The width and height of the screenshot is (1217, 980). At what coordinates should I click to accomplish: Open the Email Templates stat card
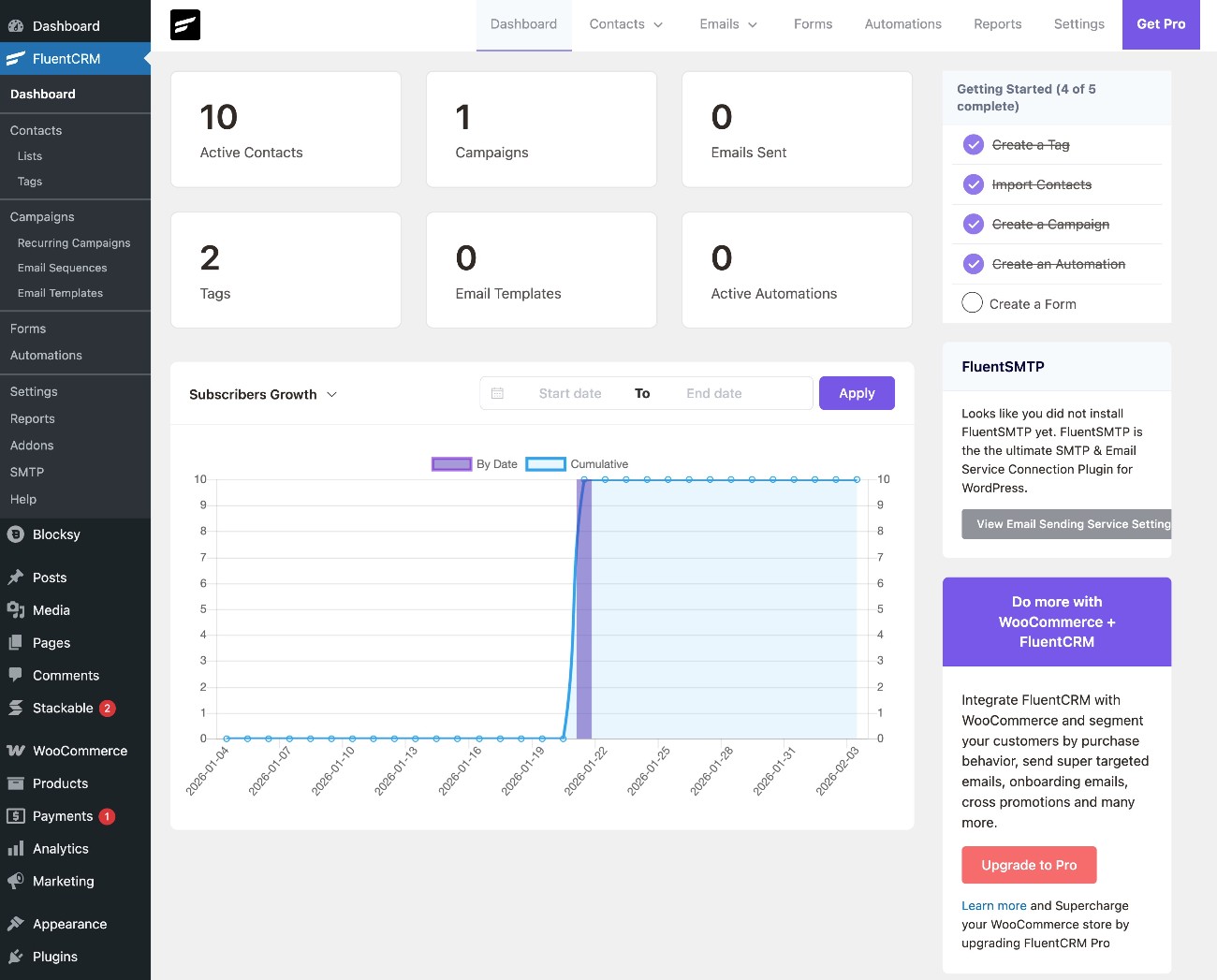541,271
